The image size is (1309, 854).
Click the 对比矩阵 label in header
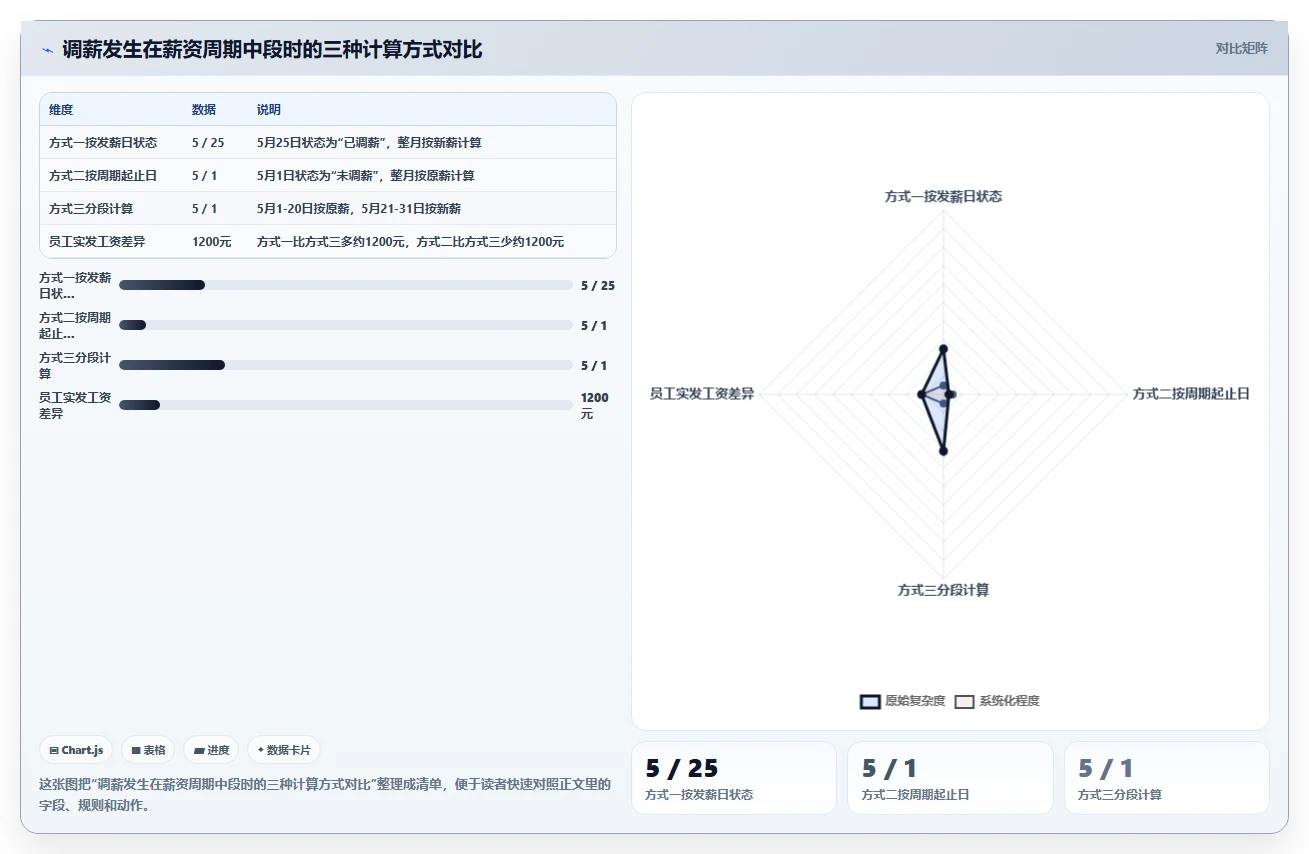coord(1241,48)
